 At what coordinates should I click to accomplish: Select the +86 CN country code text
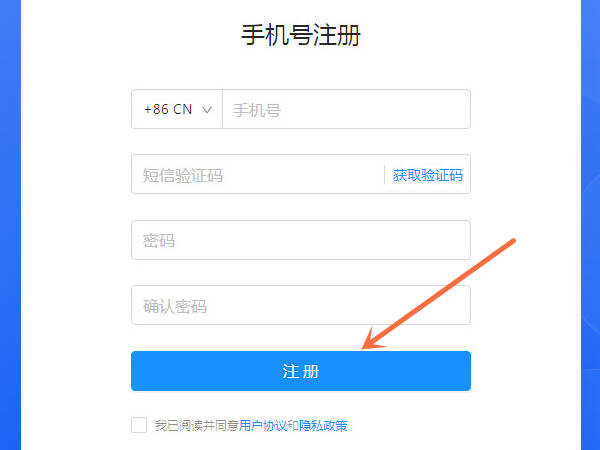pos(168,109)
